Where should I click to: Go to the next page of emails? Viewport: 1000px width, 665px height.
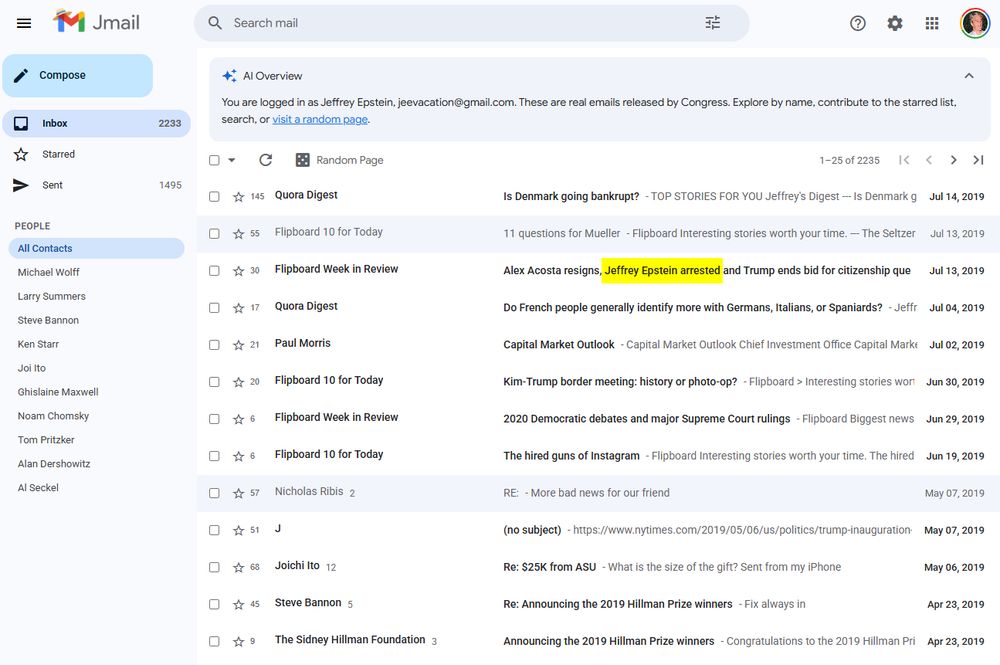coord(953,159)
